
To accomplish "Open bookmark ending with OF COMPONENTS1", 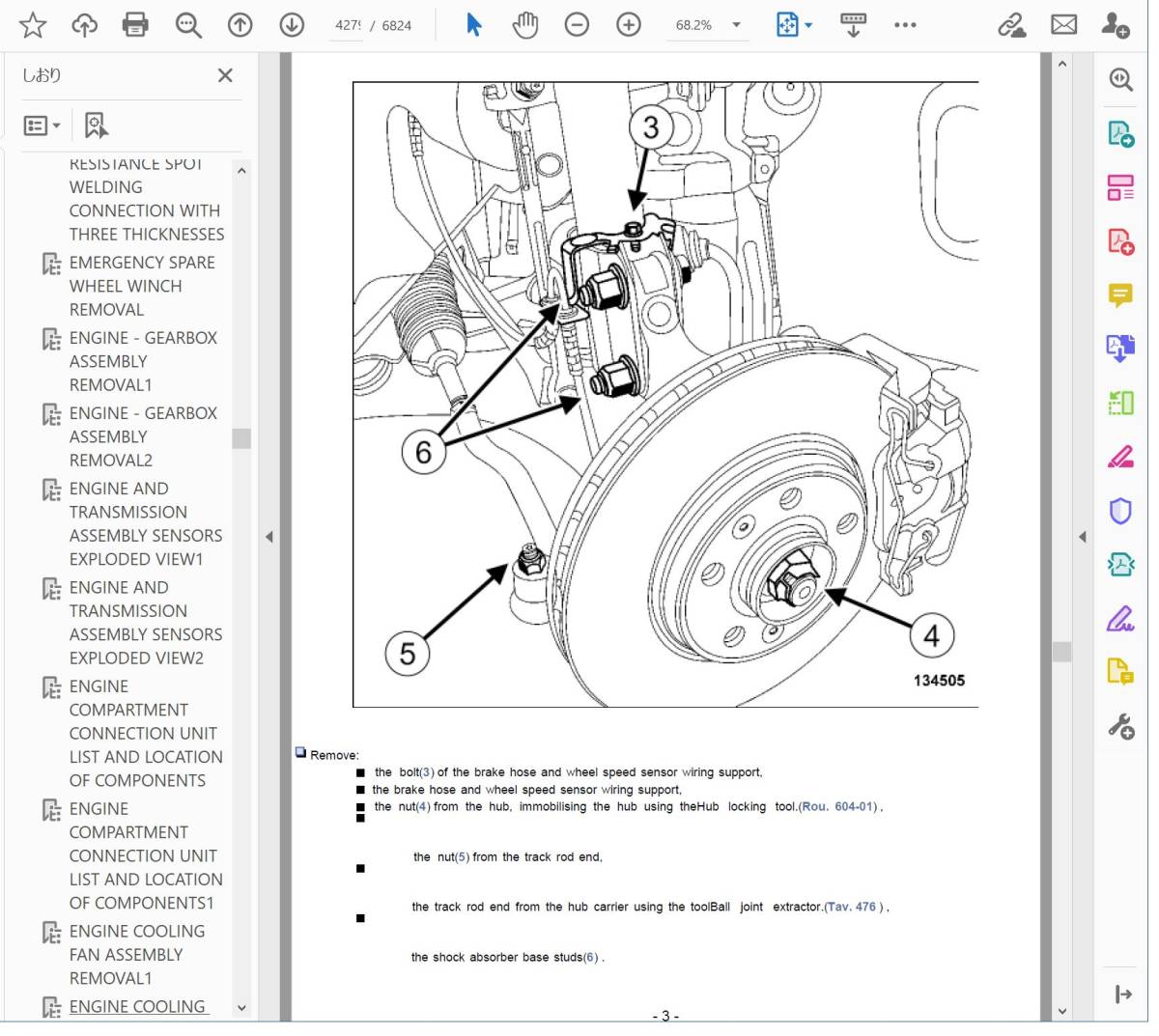I will click(146, 855).
